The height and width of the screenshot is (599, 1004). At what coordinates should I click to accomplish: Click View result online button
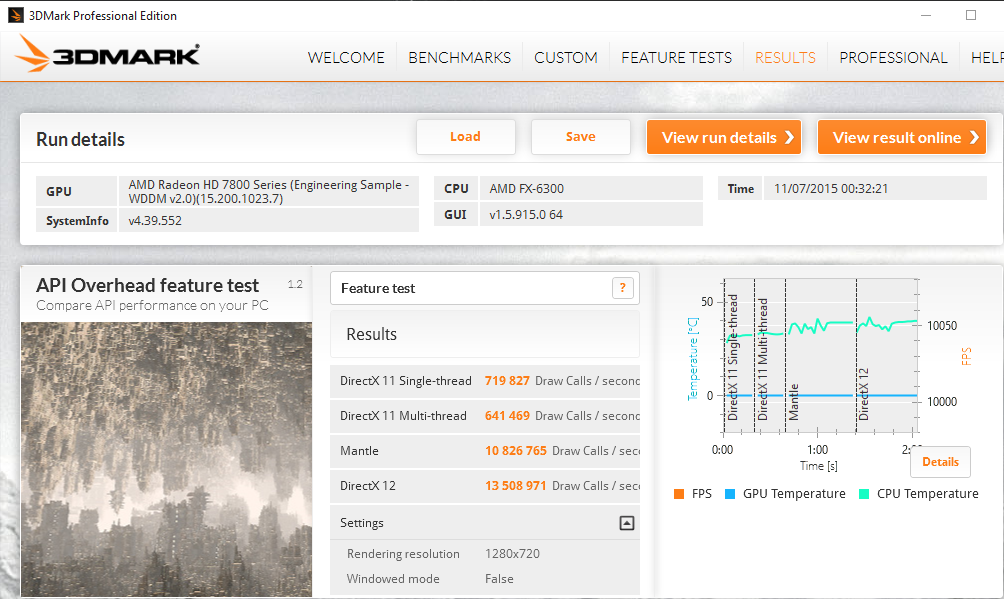(x=902, y=137)
